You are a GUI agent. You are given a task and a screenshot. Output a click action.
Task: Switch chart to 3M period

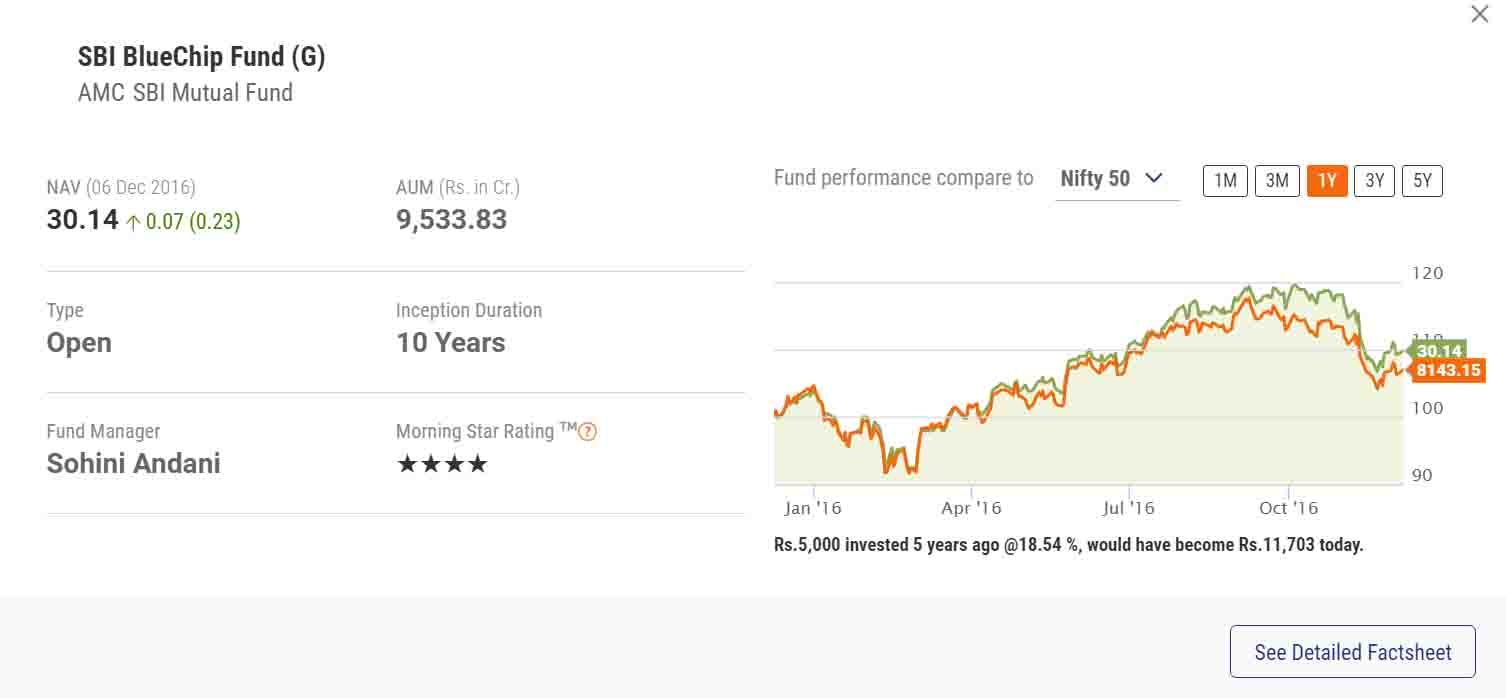1277,180
